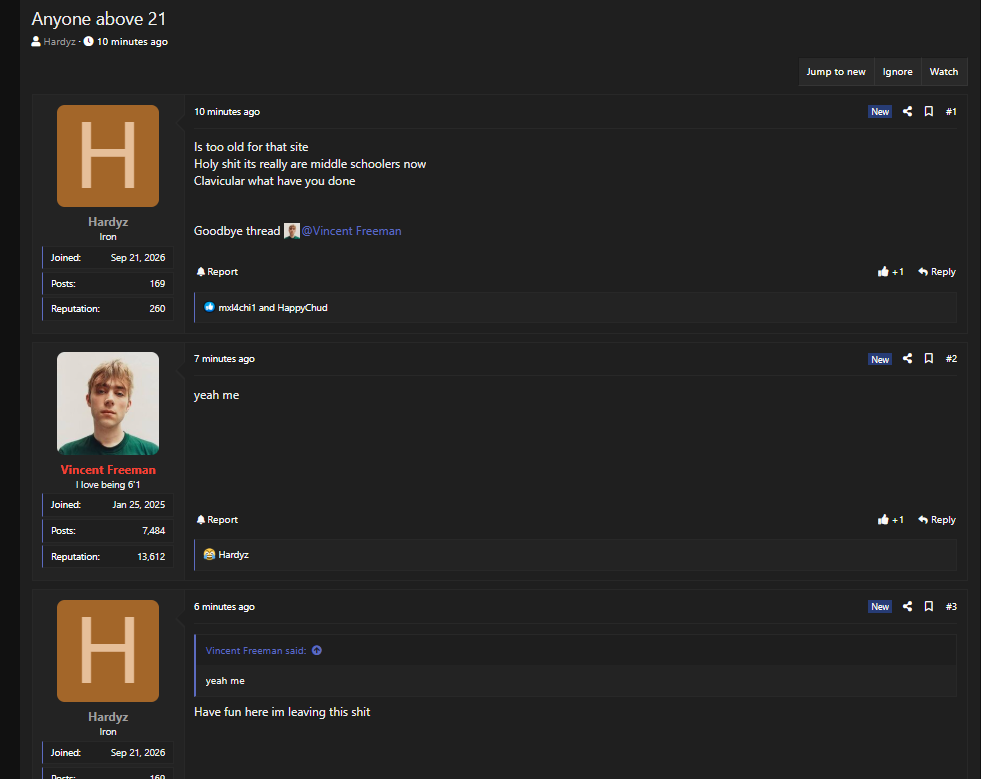Click the like reaction icon beside mxl4chi1
The height and width of the screenshot is (779, 981).
tap(209, 307)
